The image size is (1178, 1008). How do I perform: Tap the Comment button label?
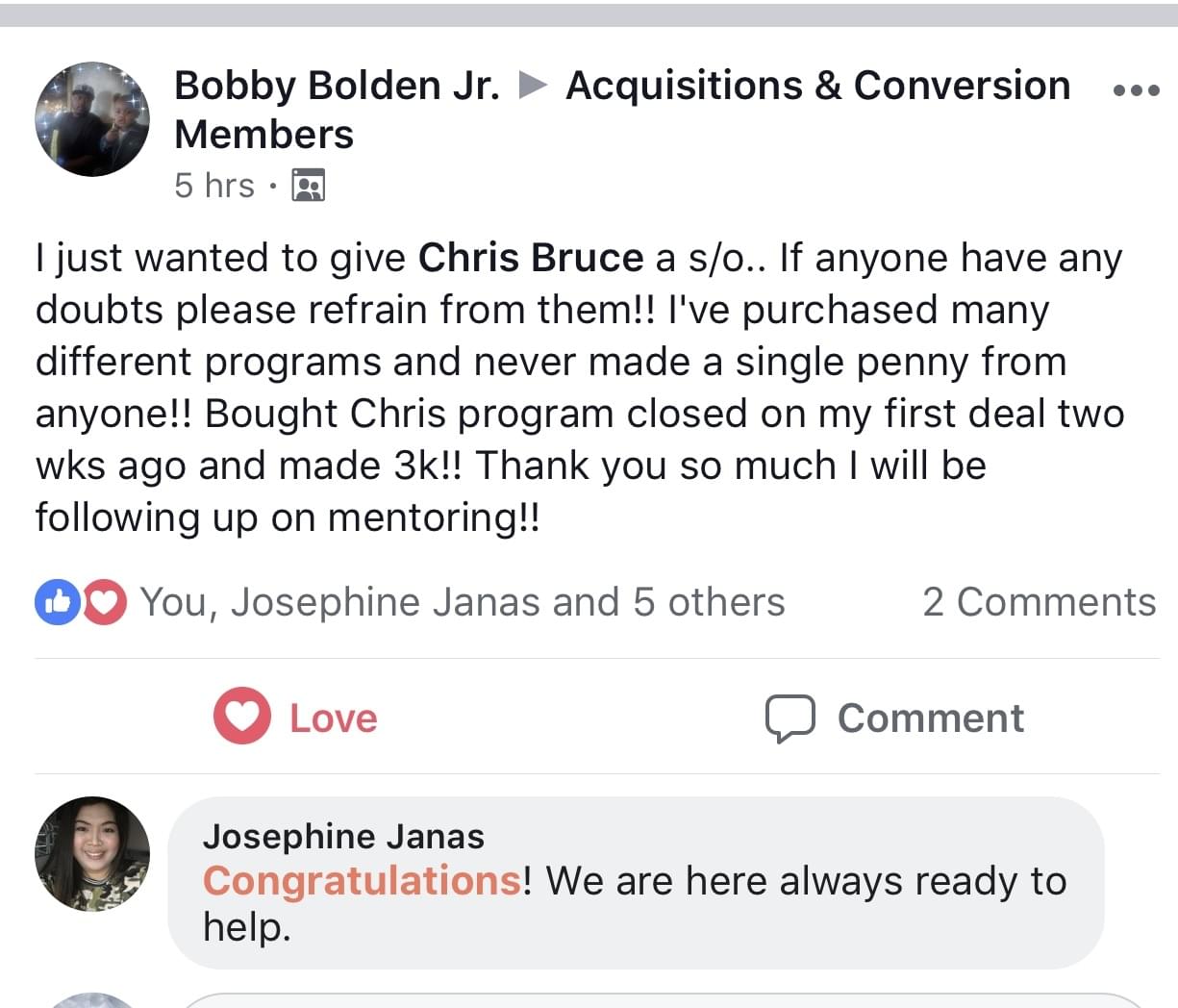click(931, 718)
